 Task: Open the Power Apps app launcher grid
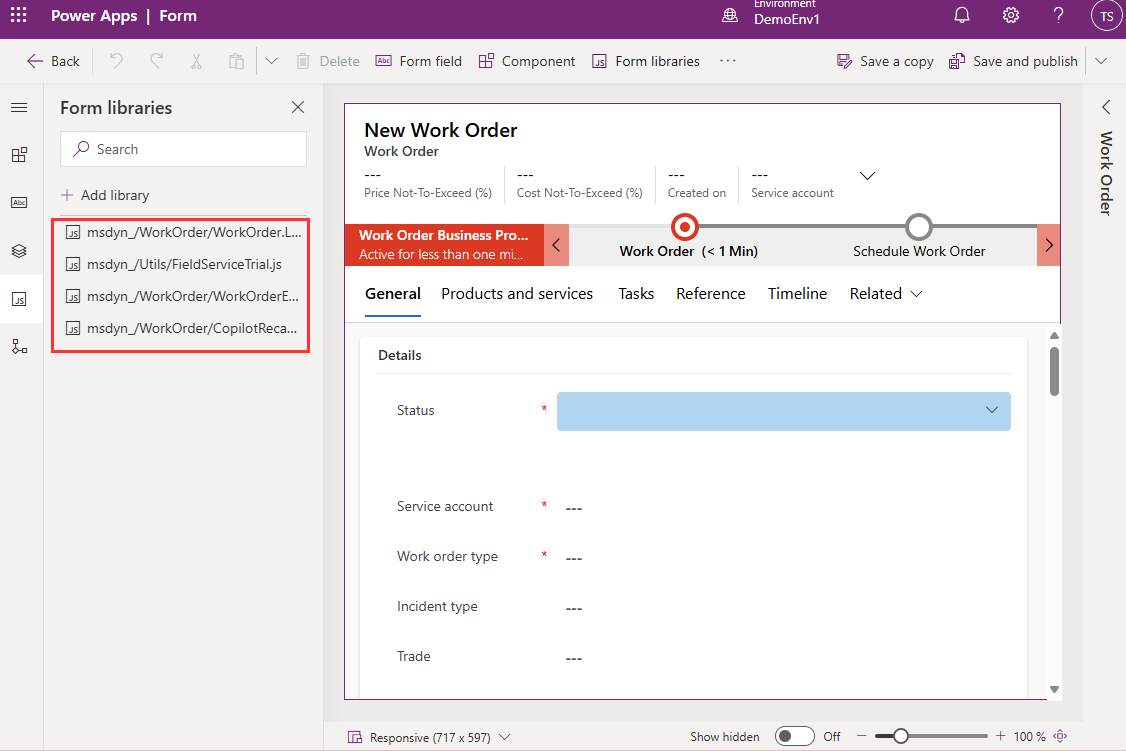click(19, 15)
